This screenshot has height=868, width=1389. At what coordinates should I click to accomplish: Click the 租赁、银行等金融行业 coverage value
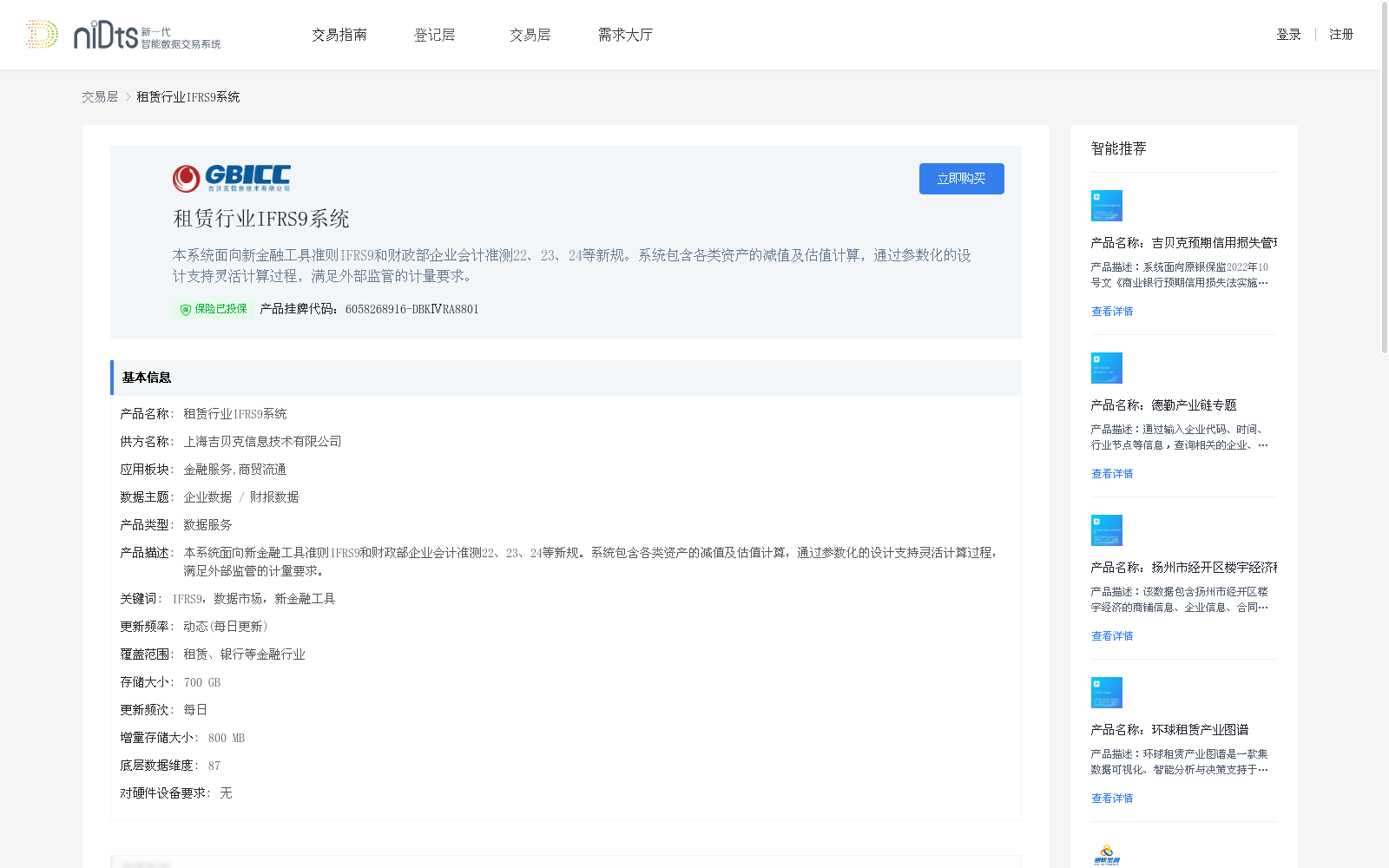pos(244,654)
